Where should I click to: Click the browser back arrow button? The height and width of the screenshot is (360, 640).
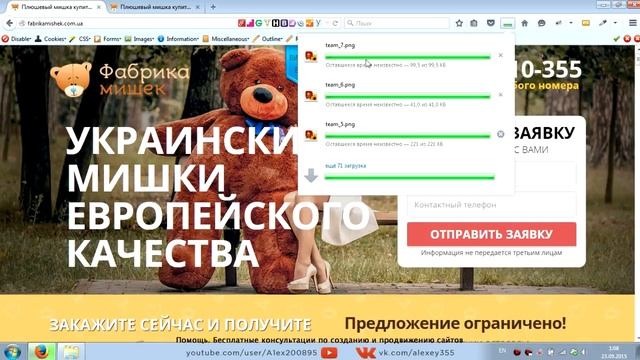(x=9, y=23)
